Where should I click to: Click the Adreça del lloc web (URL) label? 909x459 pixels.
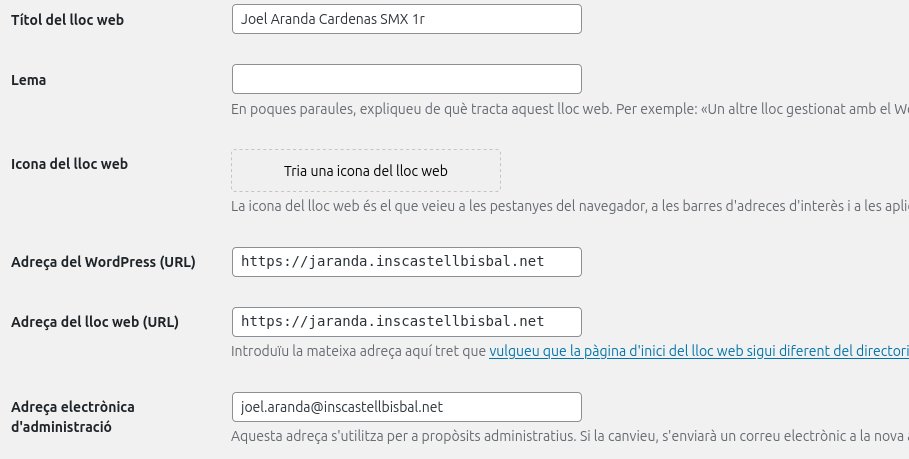tap(94, 322)
